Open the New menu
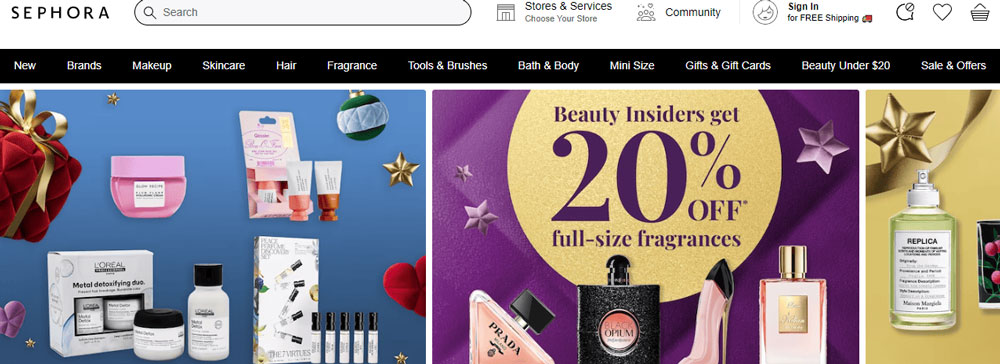This screenshot has height=364, width=1000. (25, 66)
